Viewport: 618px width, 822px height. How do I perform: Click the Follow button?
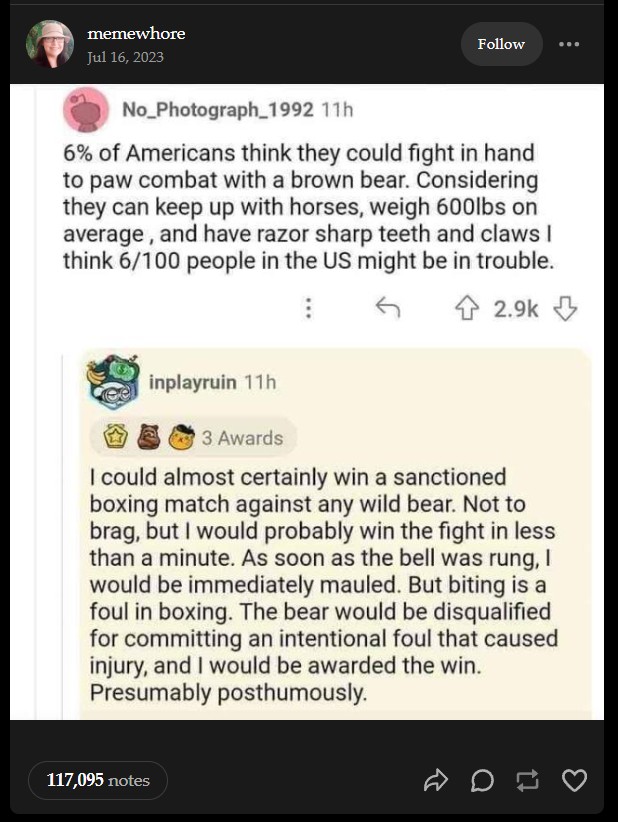pos(501,44)
